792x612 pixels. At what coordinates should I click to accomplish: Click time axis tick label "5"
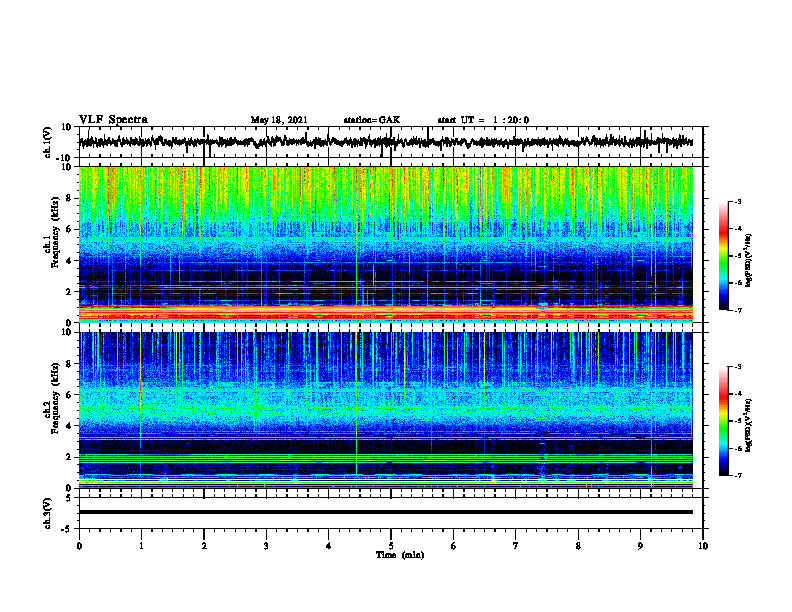click(x=391, y=546)
